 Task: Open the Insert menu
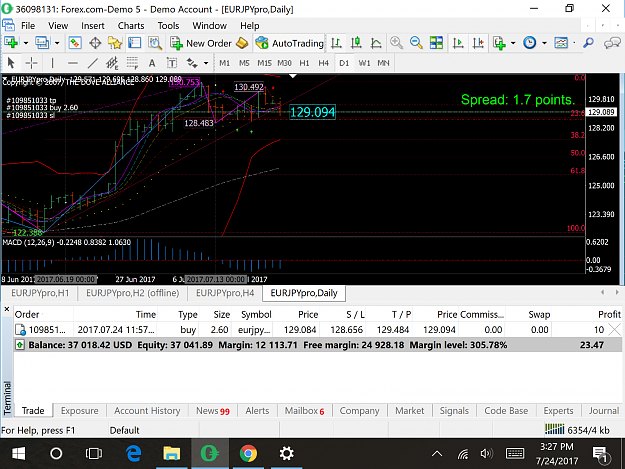pos(92,26)
